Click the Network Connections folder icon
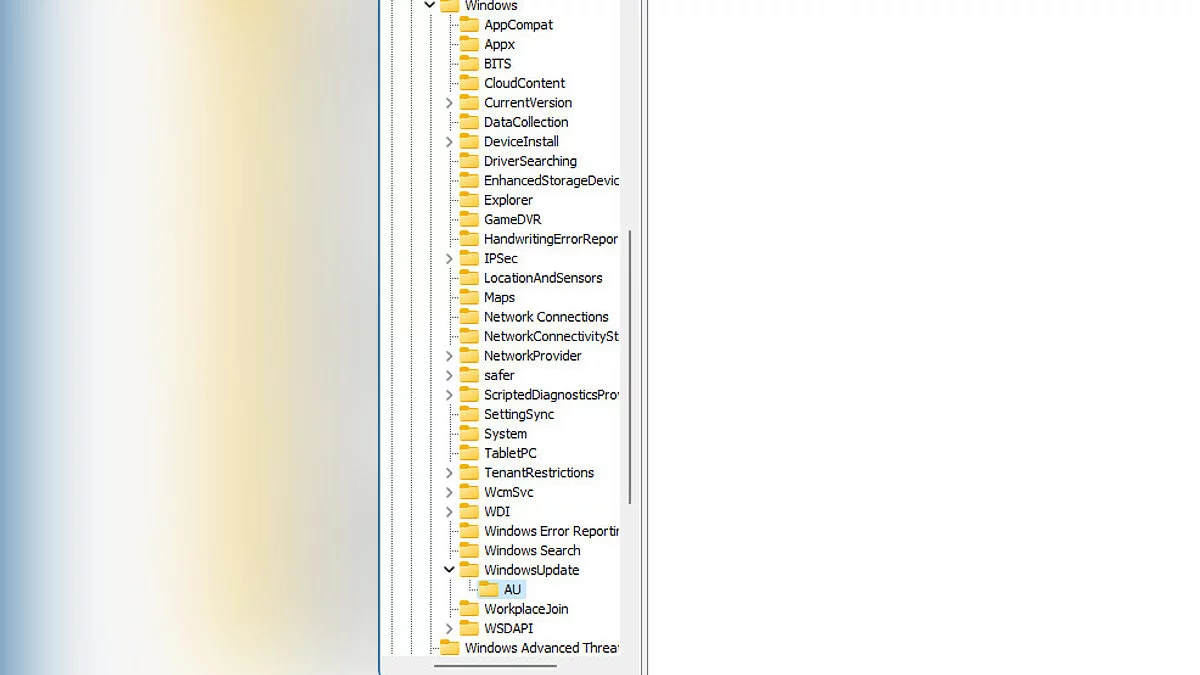1200x675 pixels. pyautogui.click(x=469, y=317)
